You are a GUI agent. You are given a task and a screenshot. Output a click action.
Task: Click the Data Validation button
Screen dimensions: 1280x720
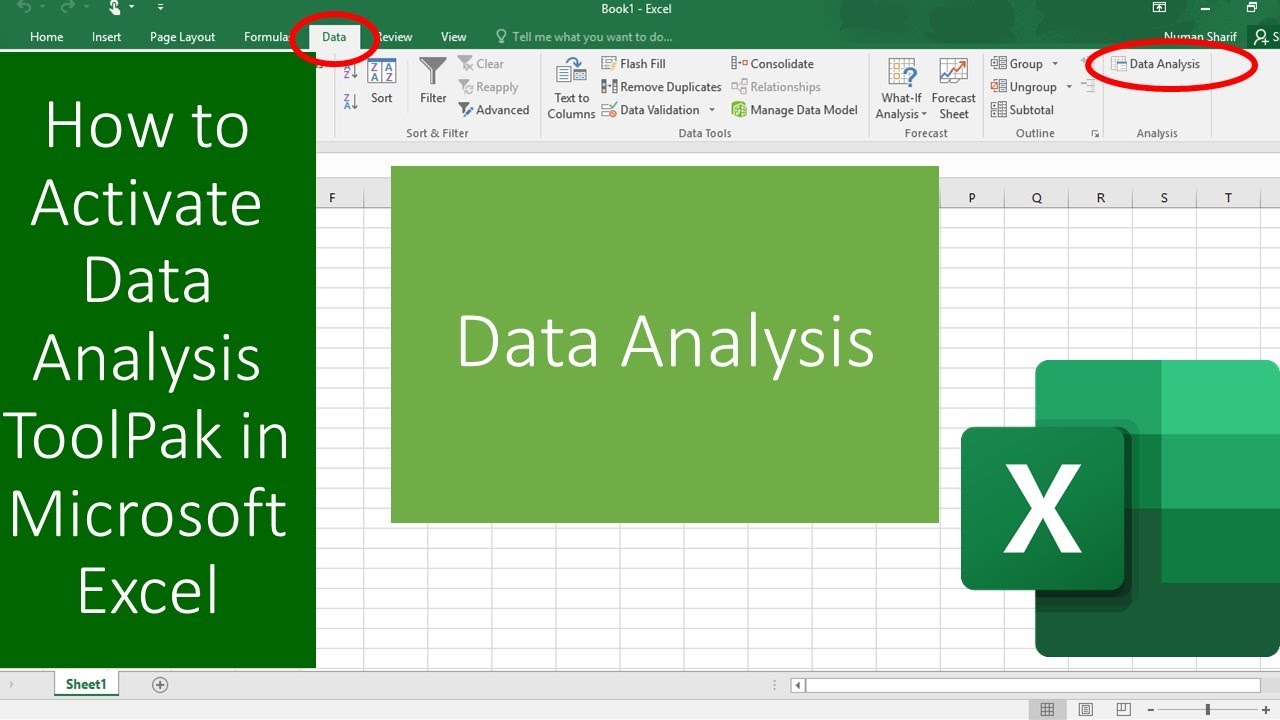[x=651, y=110]
